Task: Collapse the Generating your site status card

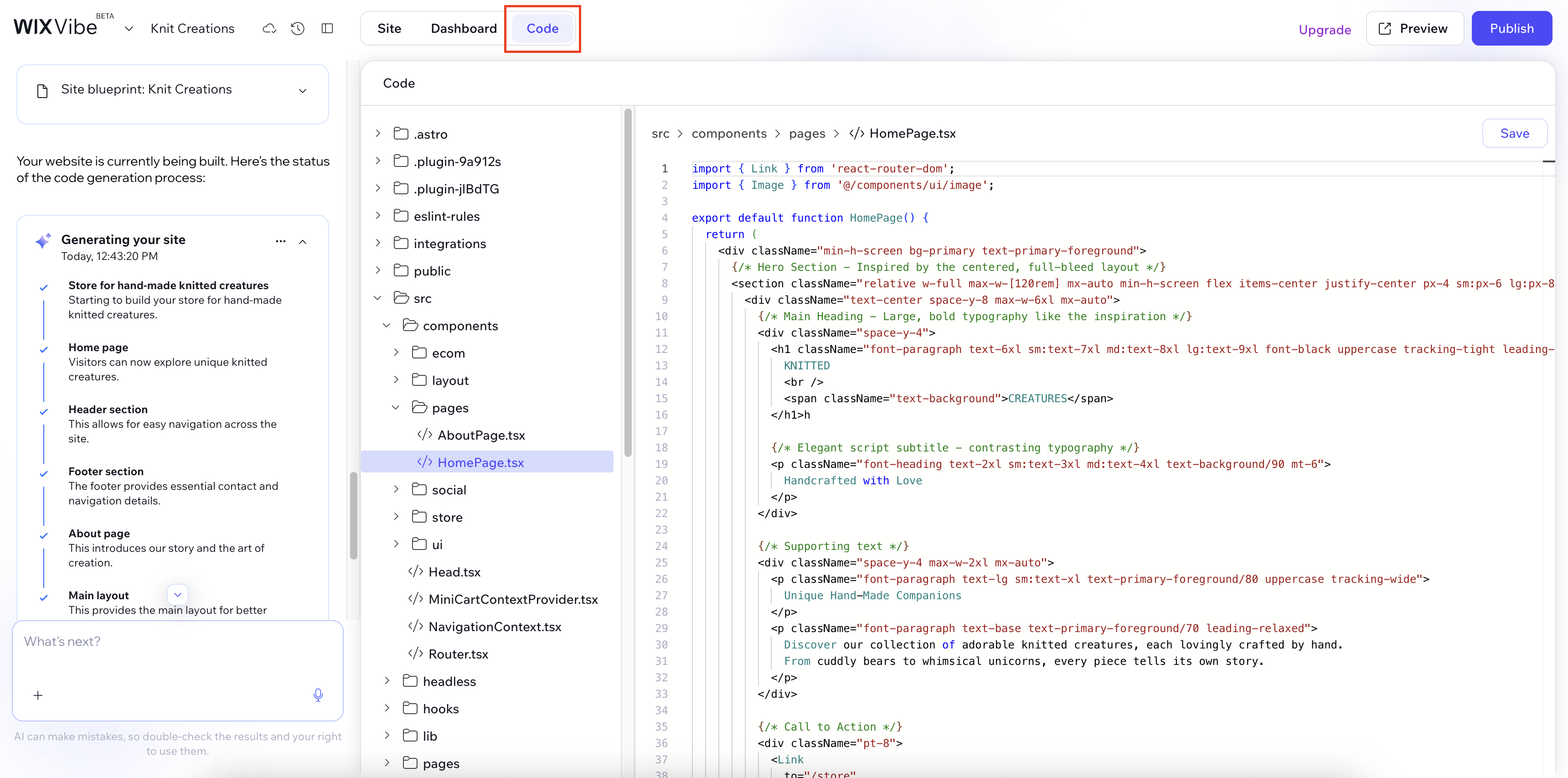Action: pyautogui.click(x=303, y=241)
